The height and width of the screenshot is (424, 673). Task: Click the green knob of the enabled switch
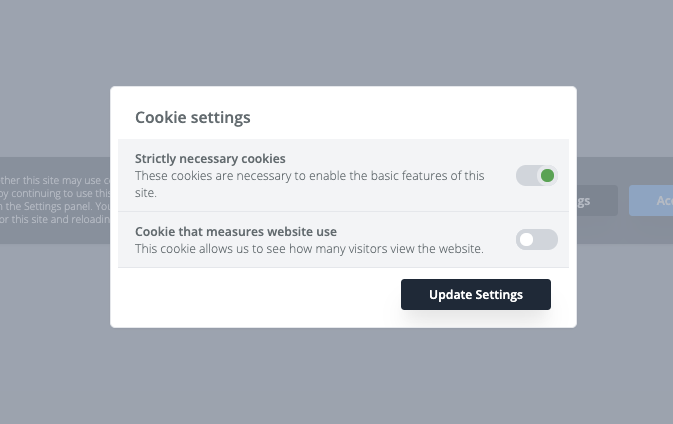[x=547, y=176]
